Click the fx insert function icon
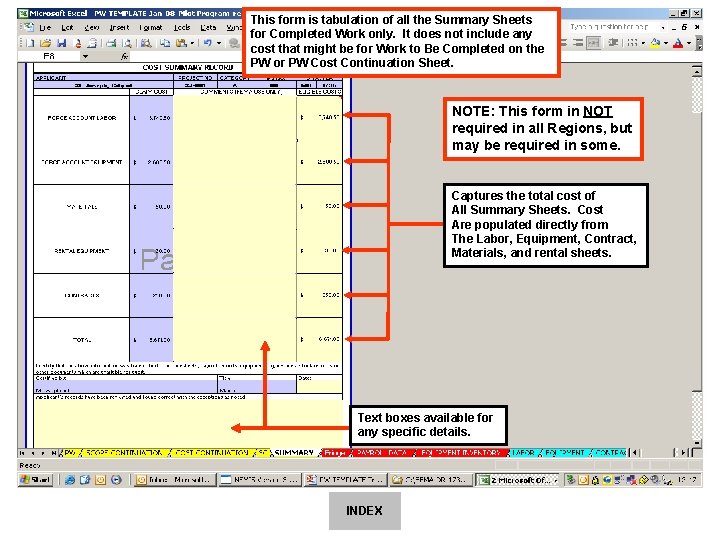This screenshot has width=720, height=540. pyautogui.click(x=124, y=56)
